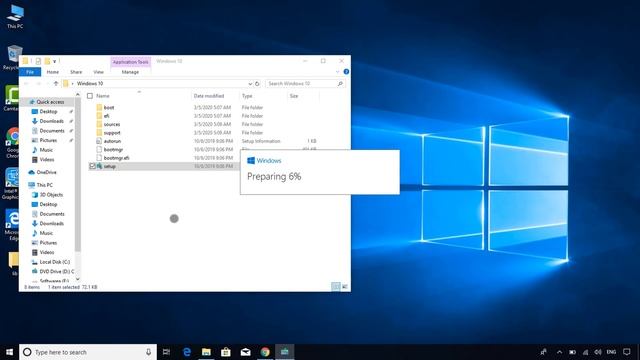Screen dimensions: 640x360
Task: Open the address bar history dropdown
Action: pos(250,83)
